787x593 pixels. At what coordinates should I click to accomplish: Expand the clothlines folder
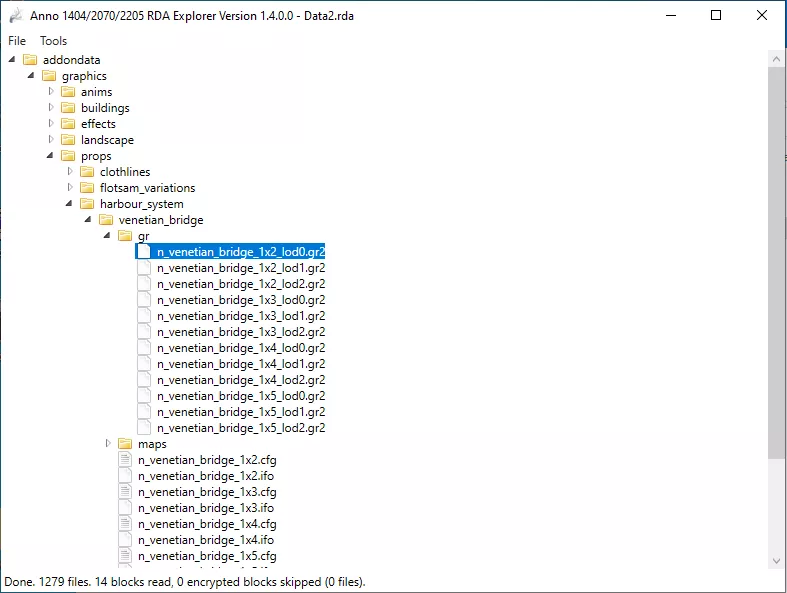[70, 172]
